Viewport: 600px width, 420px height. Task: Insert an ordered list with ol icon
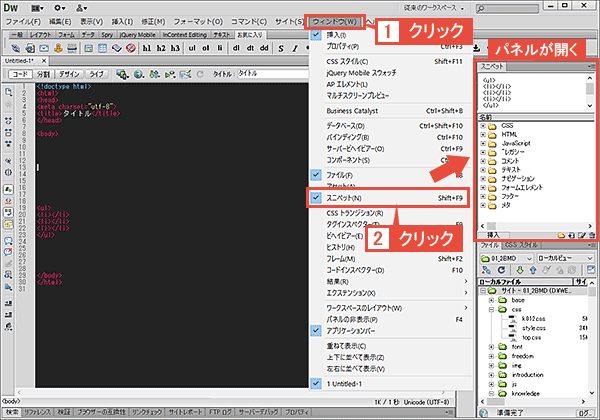tap(206, 48)
